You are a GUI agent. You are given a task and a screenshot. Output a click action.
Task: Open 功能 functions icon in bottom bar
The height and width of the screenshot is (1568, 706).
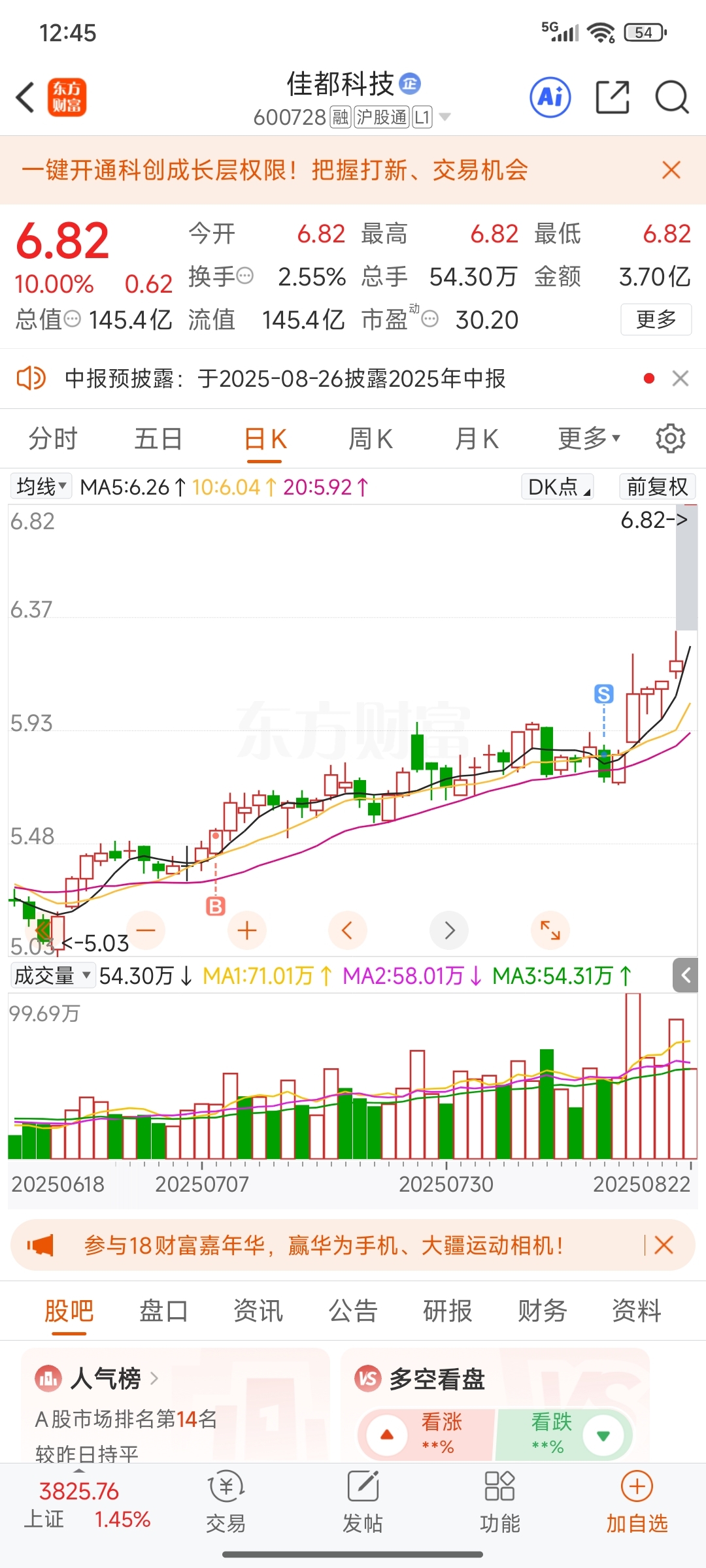tap(500, 1501)
